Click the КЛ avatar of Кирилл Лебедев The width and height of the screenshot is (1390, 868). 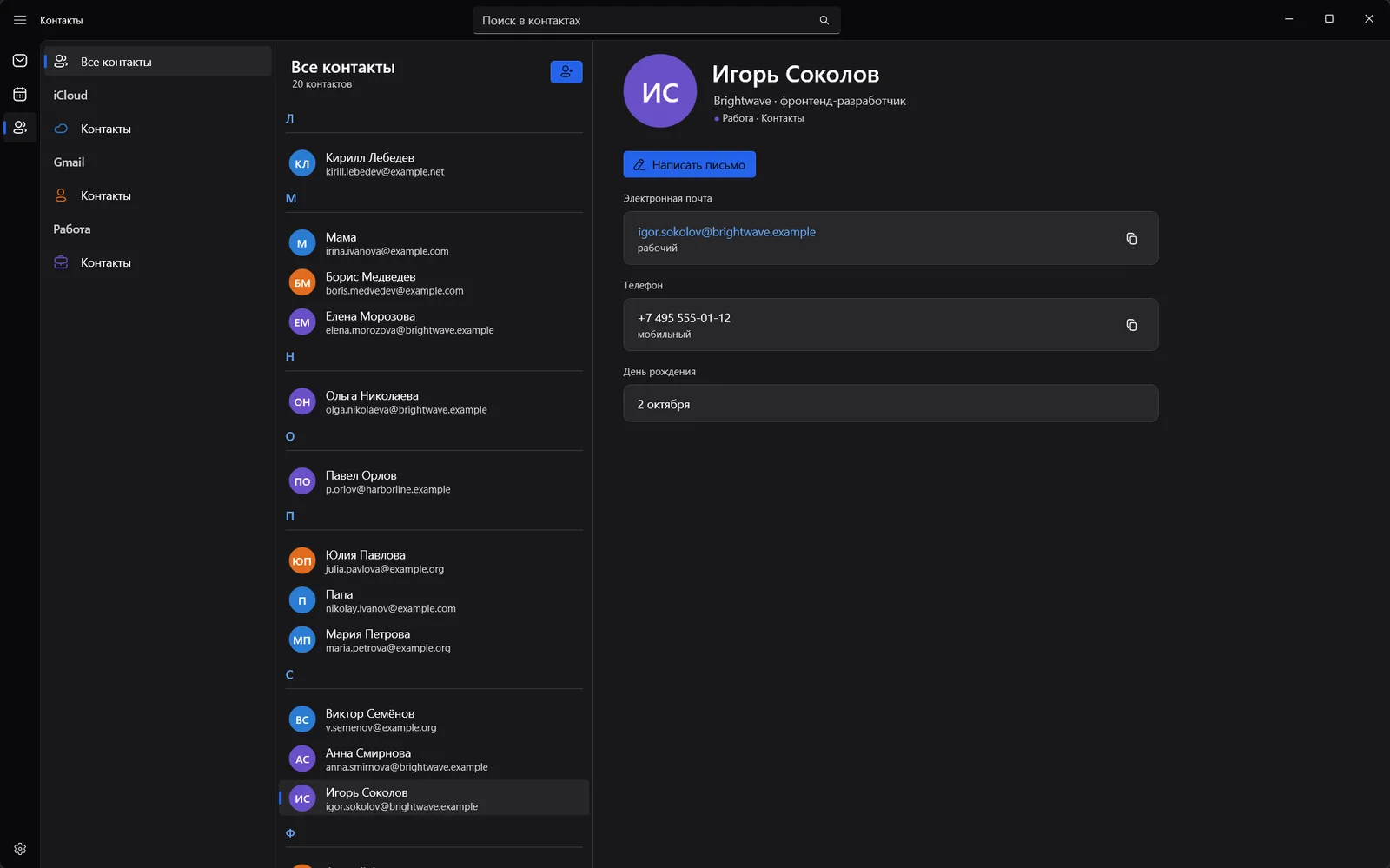point(302,163)
